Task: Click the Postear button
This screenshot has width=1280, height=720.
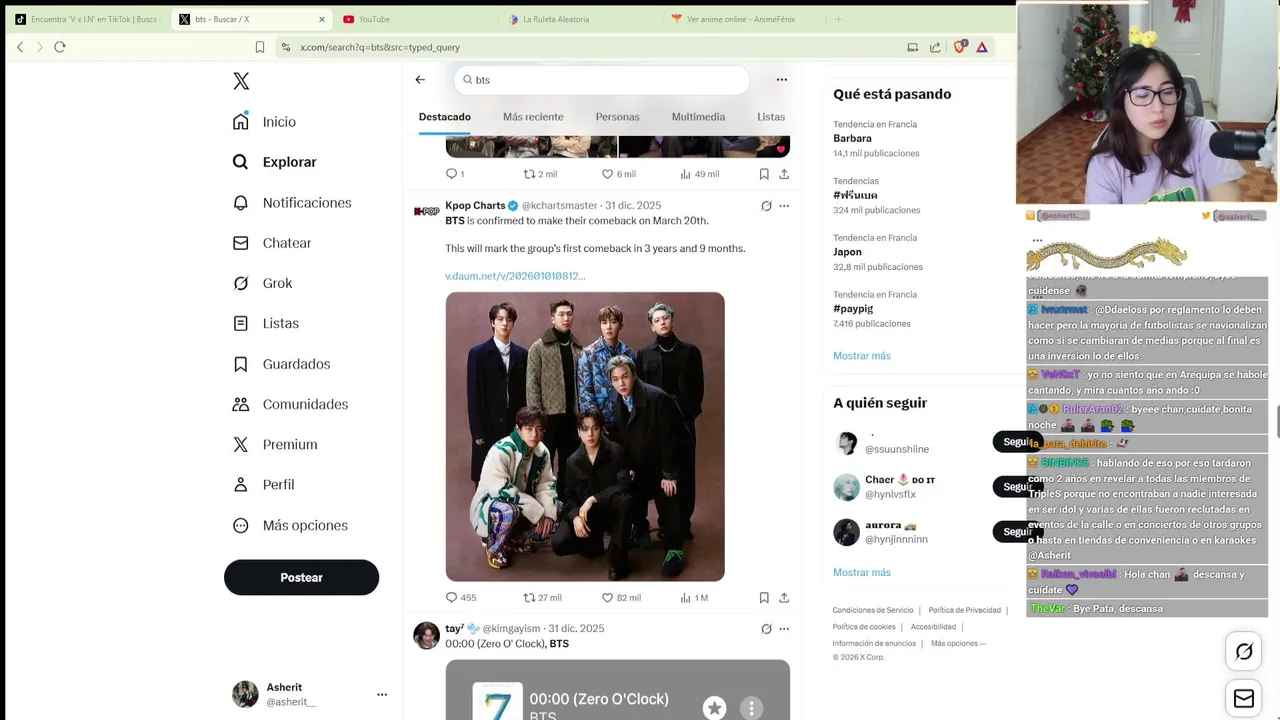Action: [301, 578]
